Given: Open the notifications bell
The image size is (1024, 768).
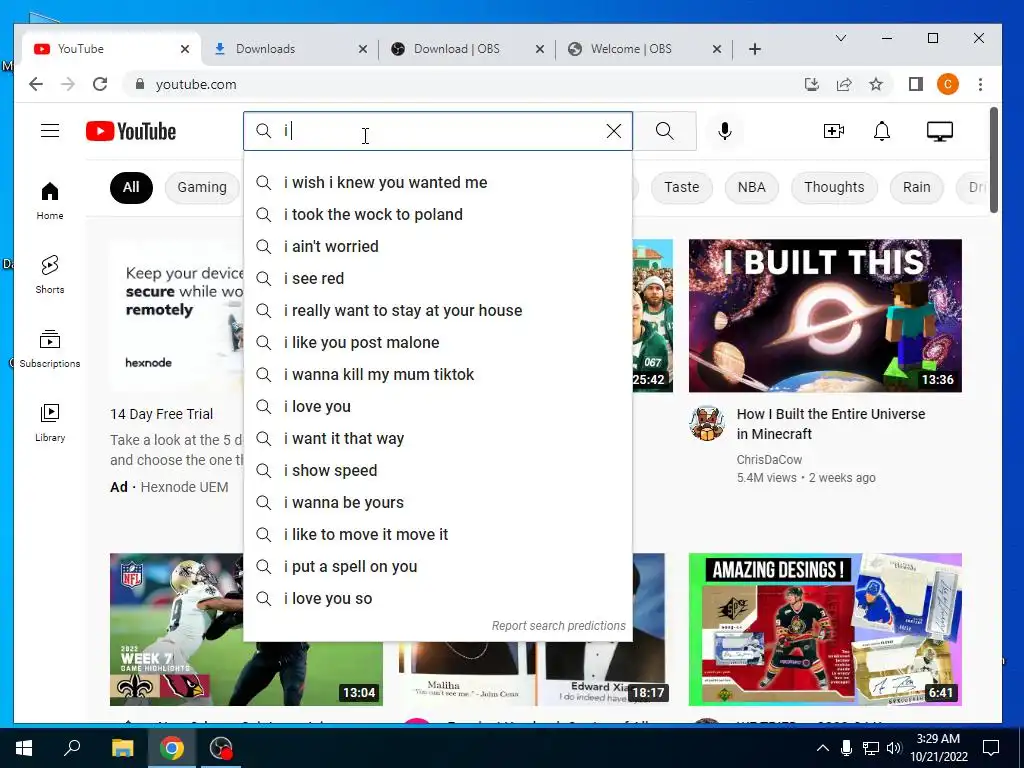Looking at the screenshot, I should (x=882, y=131).
